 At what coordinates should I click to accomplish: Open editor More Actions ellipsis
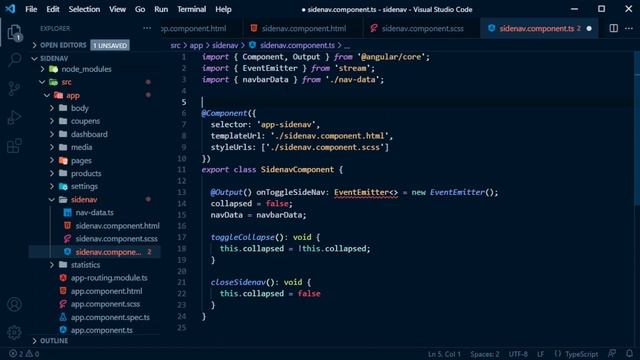(x=629, y=28)
